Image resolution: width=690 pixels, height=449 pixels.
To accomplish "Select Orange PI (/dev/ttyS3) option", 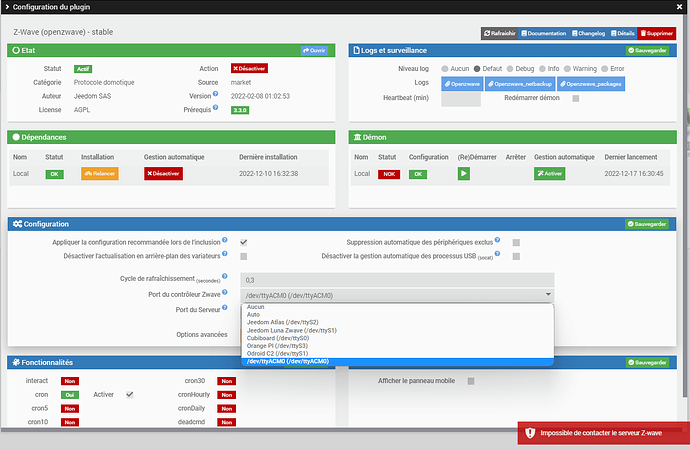I will [397, 346].
